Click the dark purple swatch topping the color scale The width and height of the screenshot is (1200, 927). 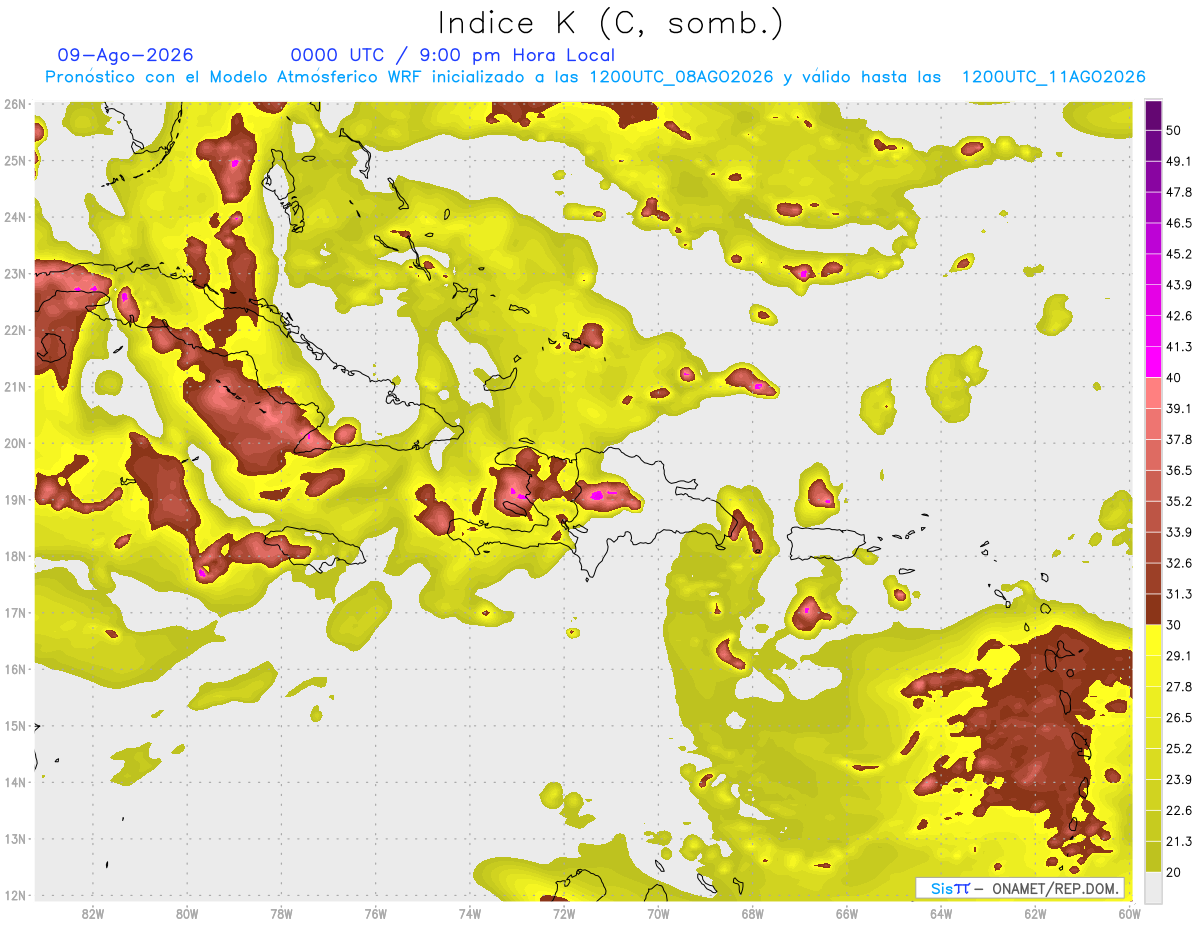click(x=1153, y=115)
